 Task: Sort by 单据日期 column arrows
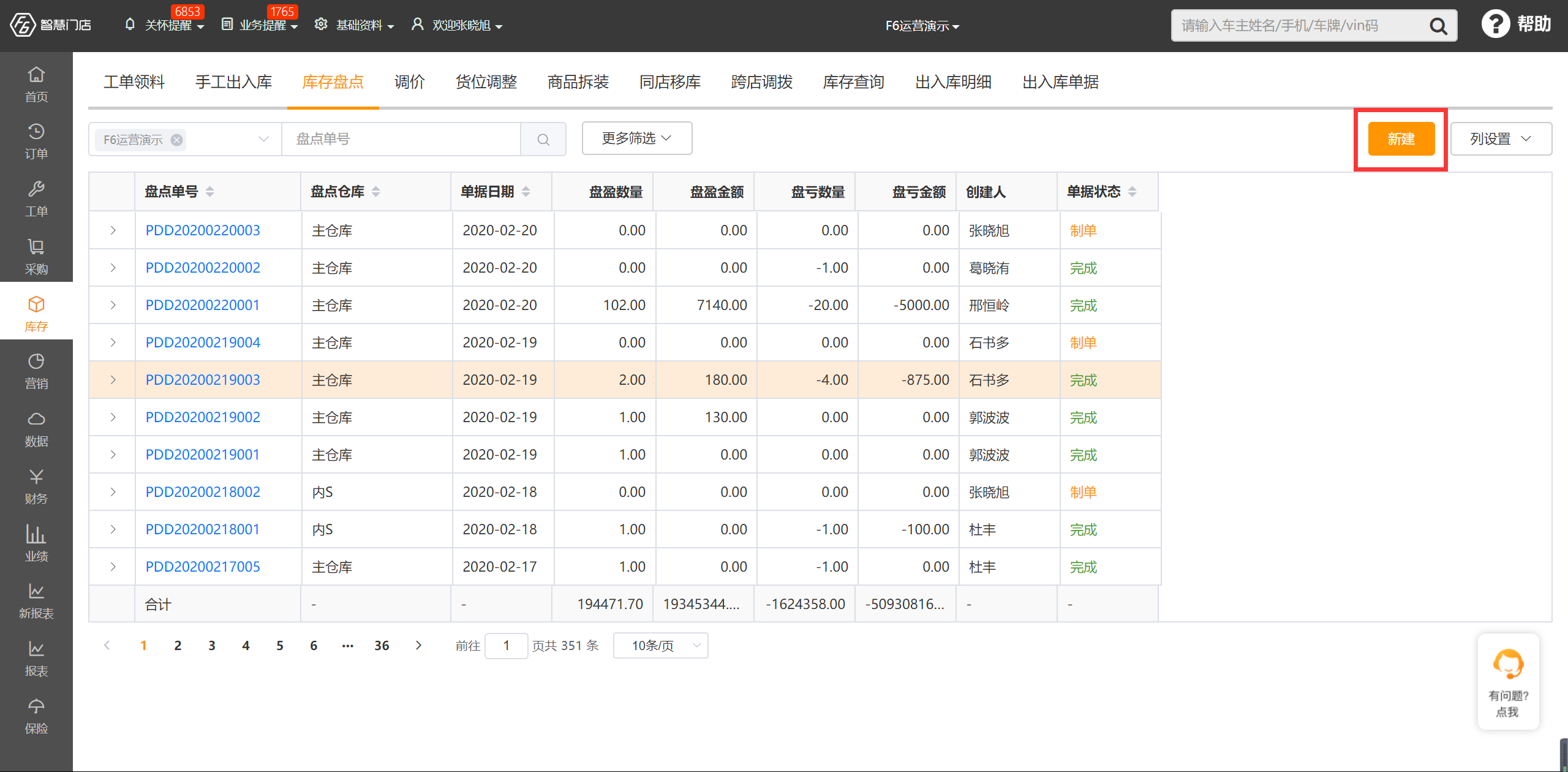pos(526,192)
